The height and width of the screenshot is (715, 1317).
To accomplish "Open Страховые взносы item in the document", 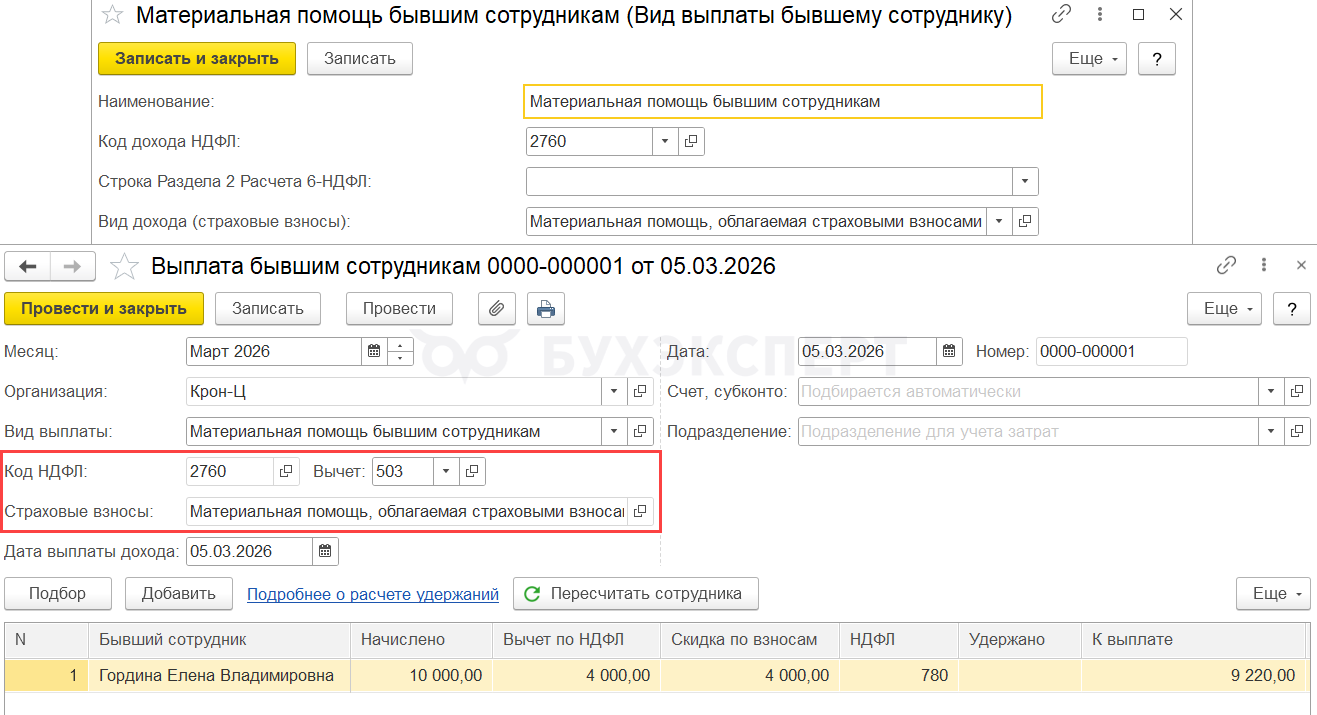I will pos(640,511).
